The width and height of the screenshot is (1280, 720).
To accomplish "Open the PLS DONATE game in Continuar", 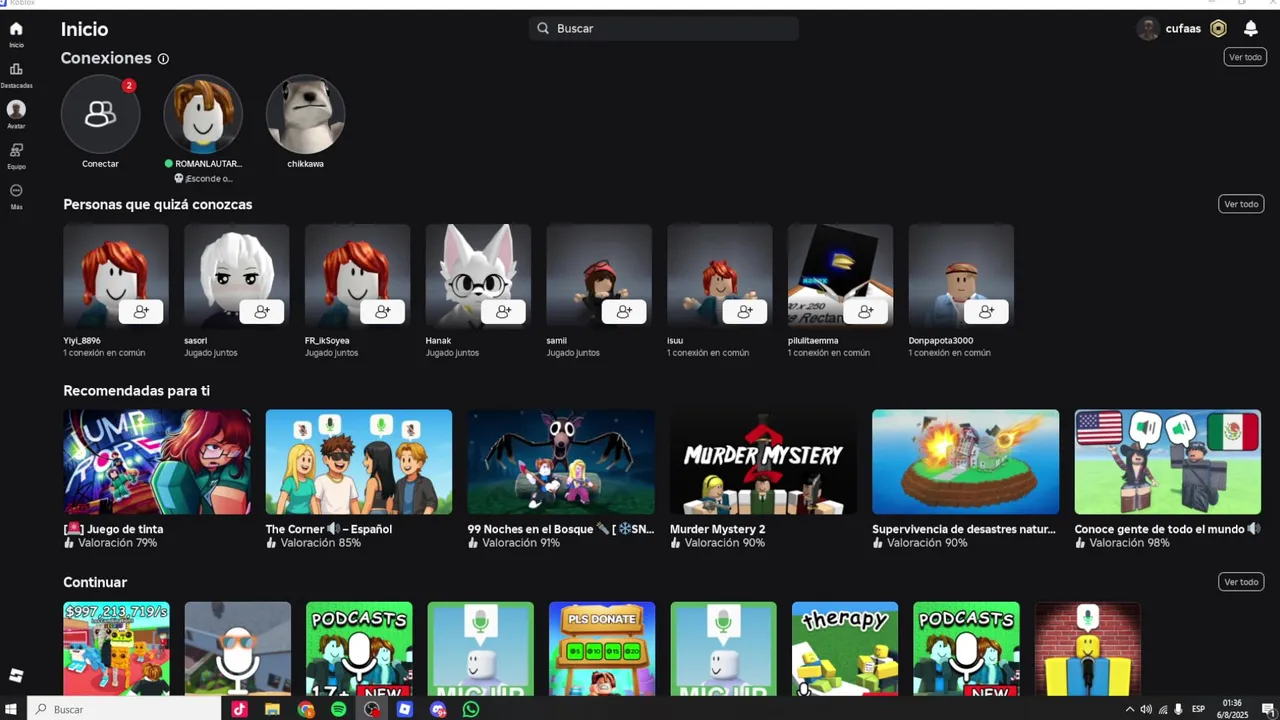I will 602,648.
